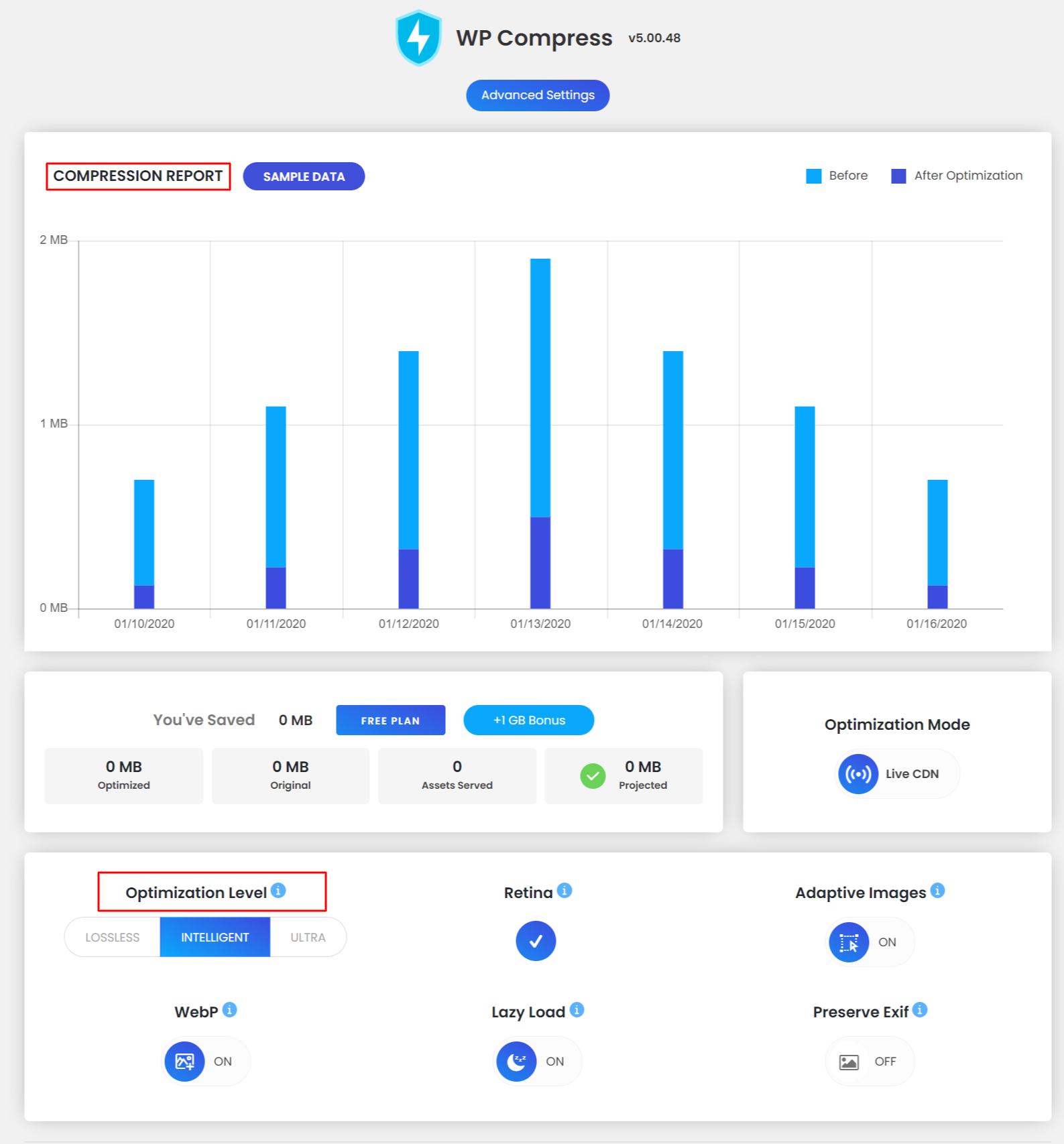Click the 0 Assets Served stat card

(457, 776)
